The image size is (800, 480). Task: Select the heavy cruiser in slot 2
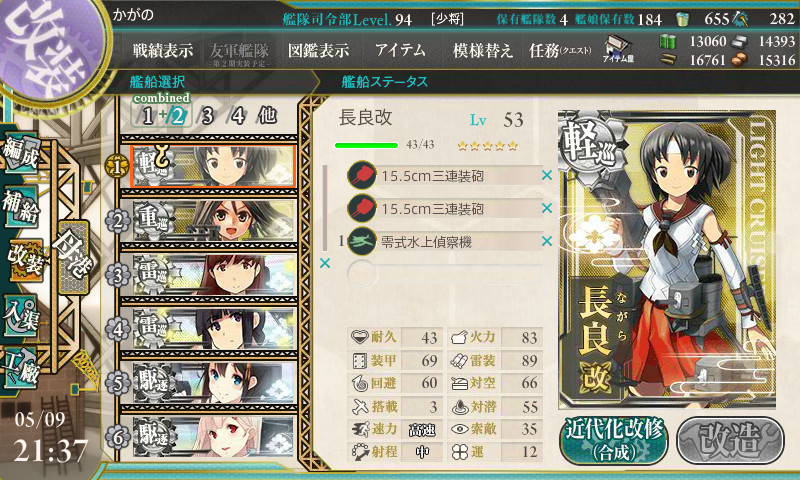click(x=214, y=221)
